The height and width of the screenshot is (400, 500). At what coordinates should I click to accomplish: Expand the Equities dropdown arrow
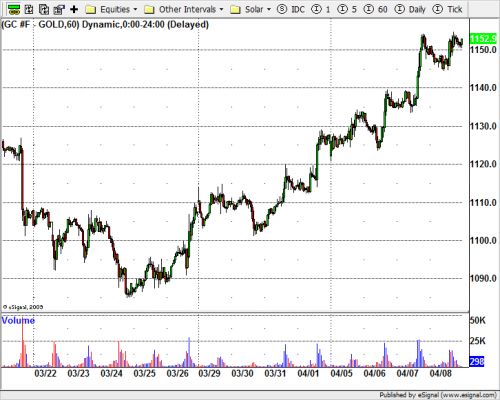click(135, 9)
